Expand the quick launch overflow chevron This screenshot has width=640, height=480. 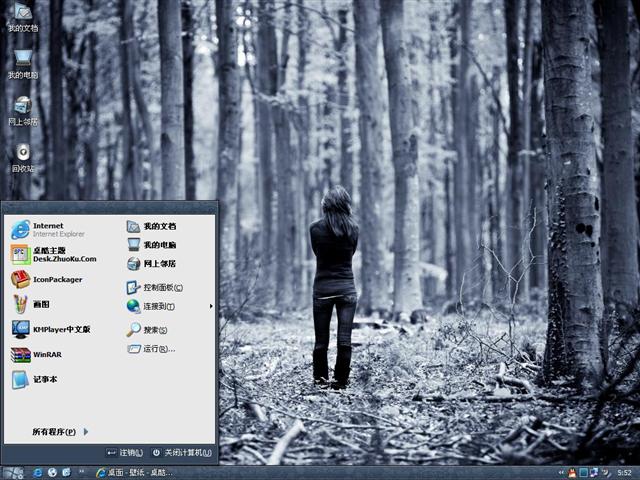[81, 471]
